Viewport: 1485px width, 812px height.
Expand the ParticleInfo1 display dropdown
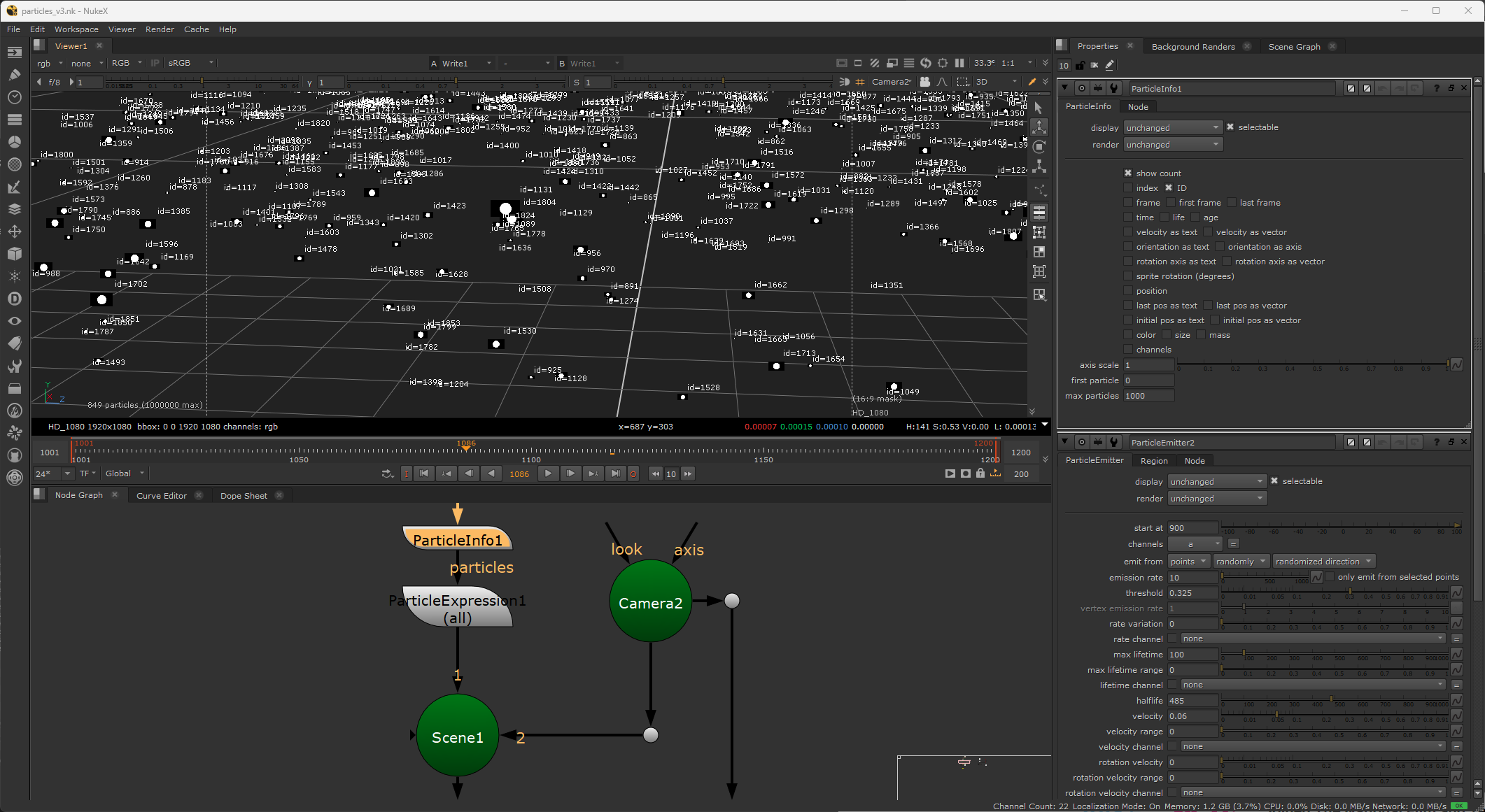tap(1173, 128)
